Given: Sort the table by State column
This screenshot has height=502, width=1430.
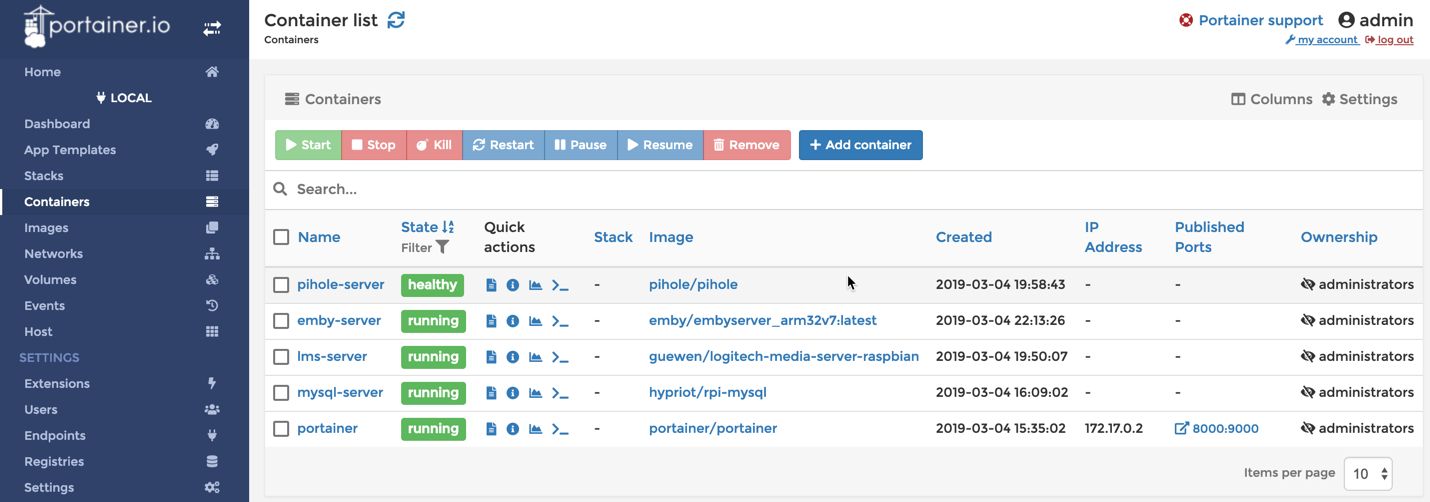Looking at the screenshot, I should coord(420,227).
